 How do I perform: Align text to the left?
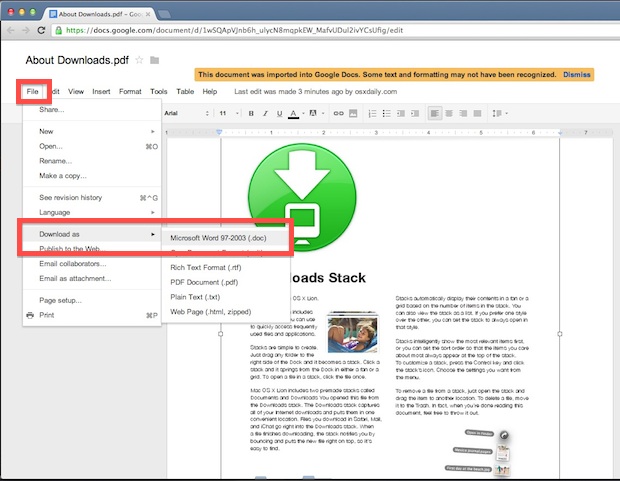(435, 114)
